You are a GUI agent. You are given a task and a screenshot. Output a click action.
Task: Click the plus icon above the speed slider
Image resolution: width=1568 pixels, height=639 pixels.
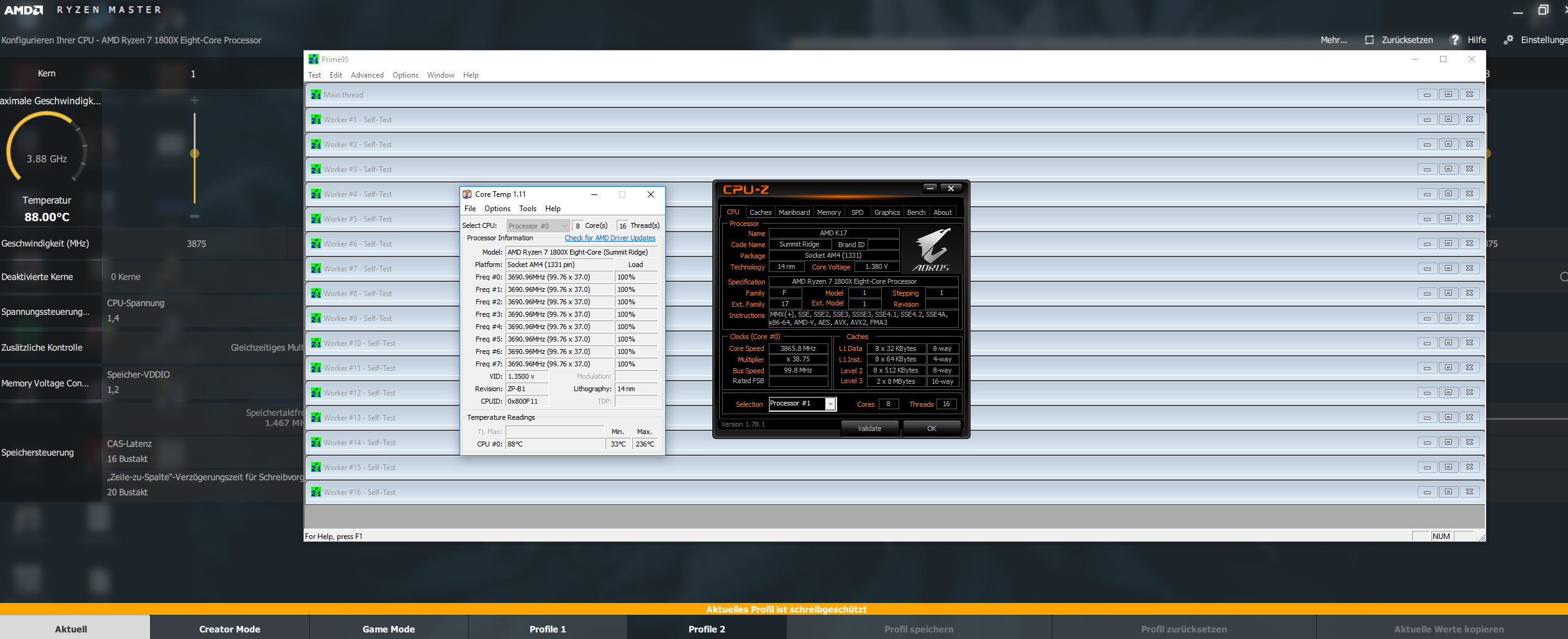pos(194,100)
